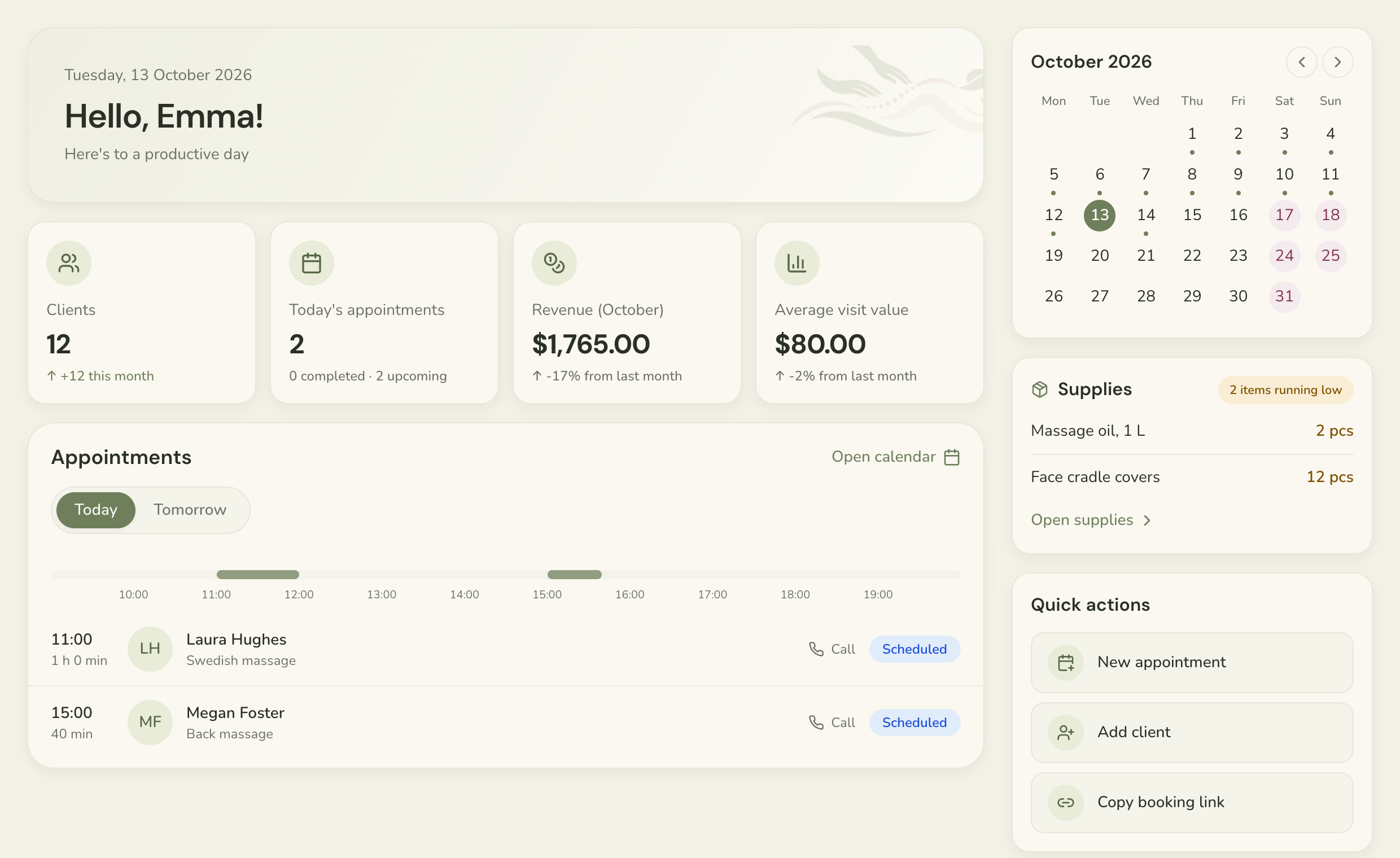Click the Add client quick action
The height and width of the screenshot is (858, 1400).
[1192, 733]
